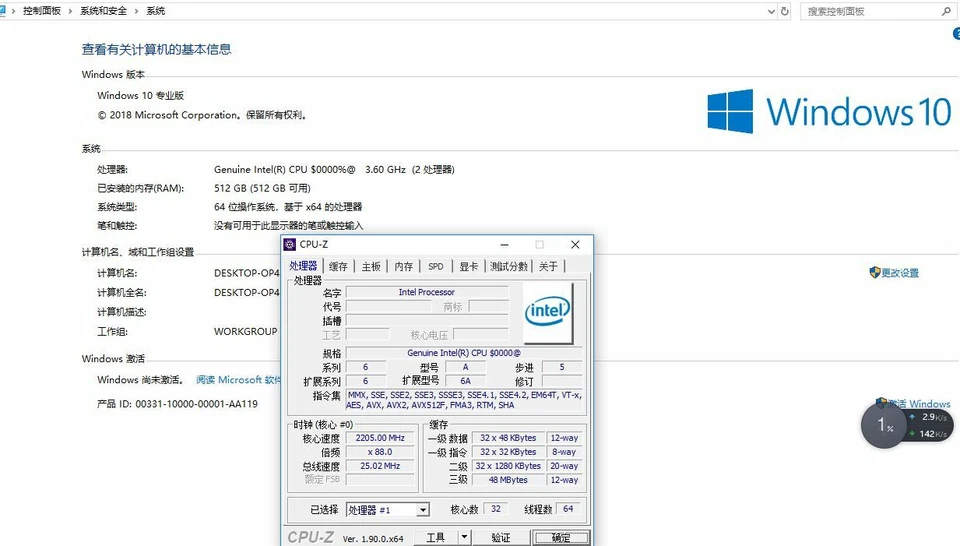Click the stepping value 5
The image size is (960, 546).
tap(562, 367)
